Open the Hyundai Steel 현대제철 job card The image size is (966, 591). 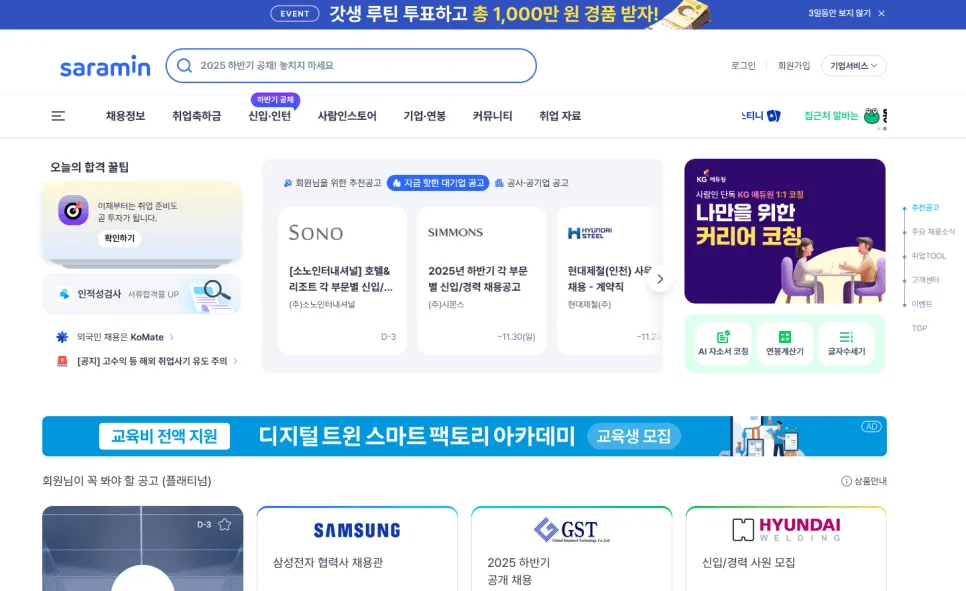point(609,281)
